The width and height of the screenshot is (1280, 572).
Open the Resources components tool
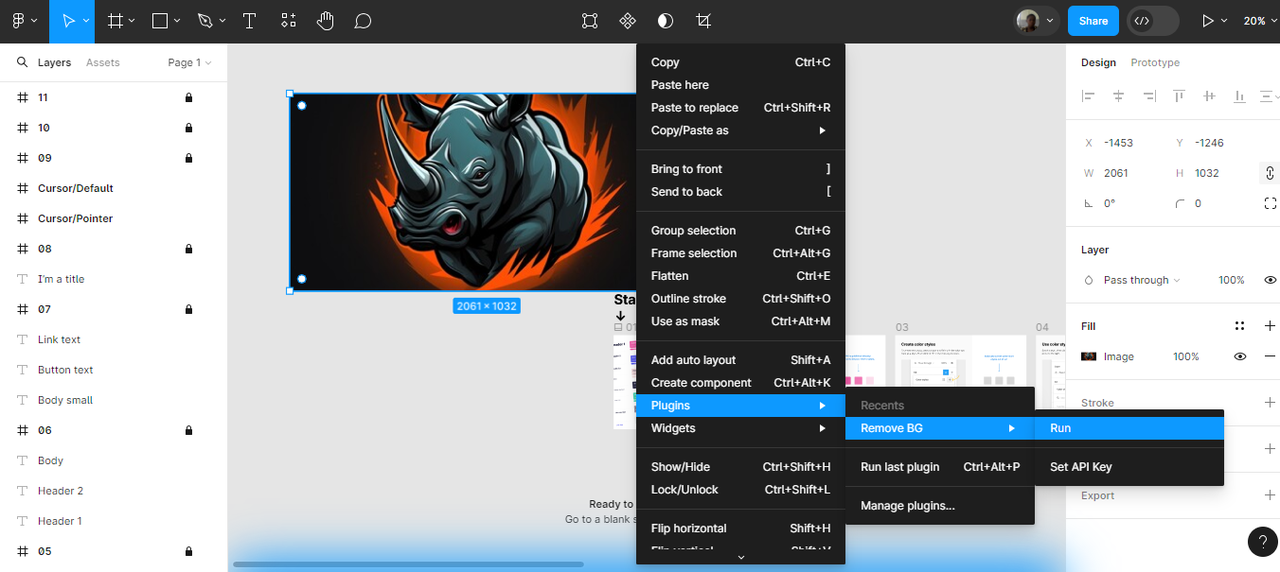[x=288, y=21]
